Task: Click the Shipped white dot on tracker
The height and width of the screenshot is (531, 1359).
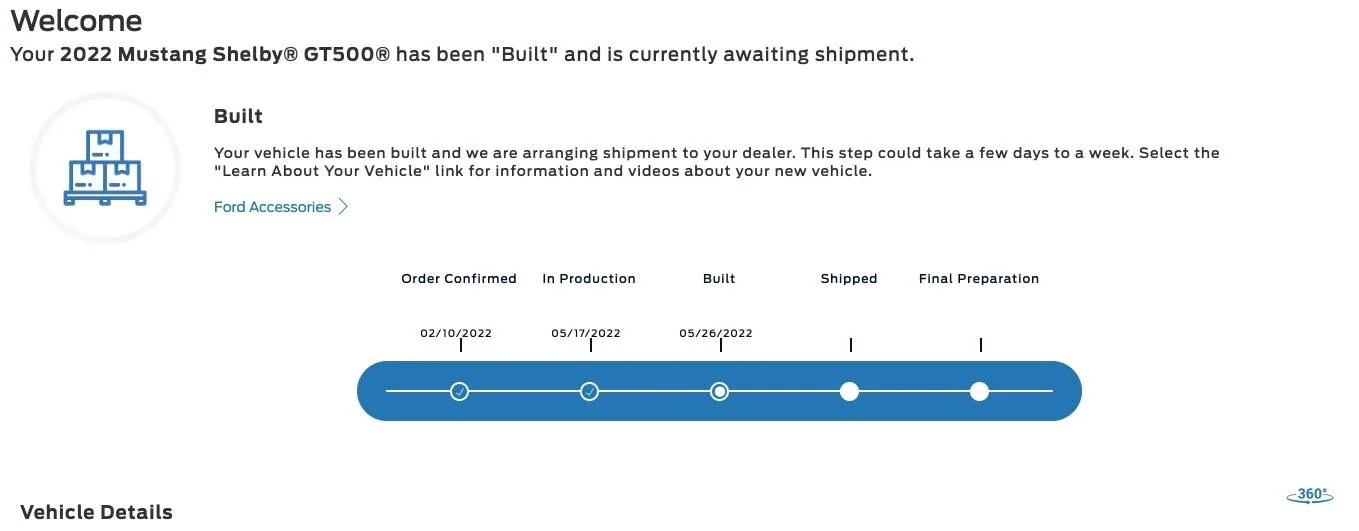Action: pyautogui.click(x=849, y=391)
